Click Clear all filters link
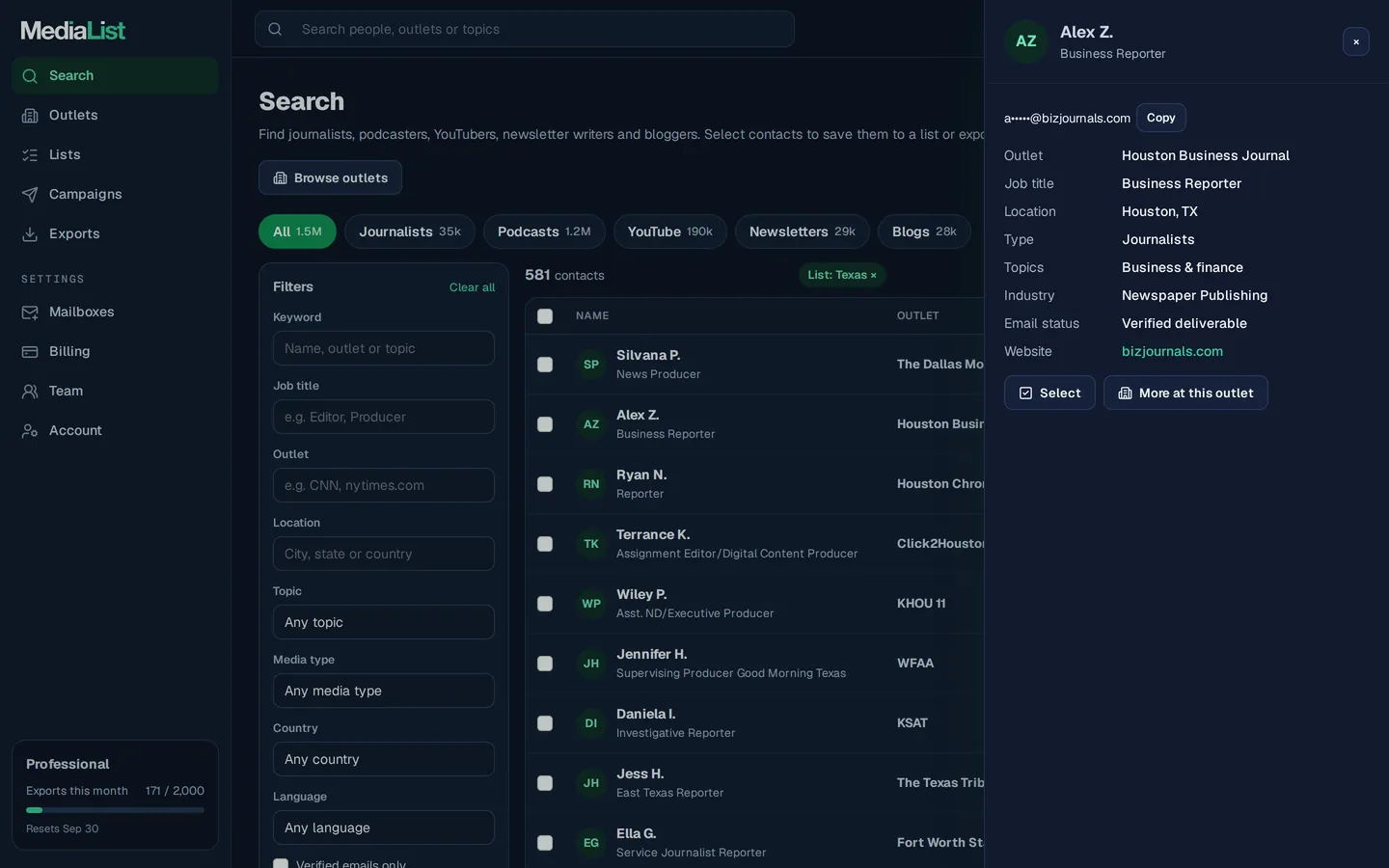Screen dimensions: 1389x868 pyautogui.click(x=472, y=287)
